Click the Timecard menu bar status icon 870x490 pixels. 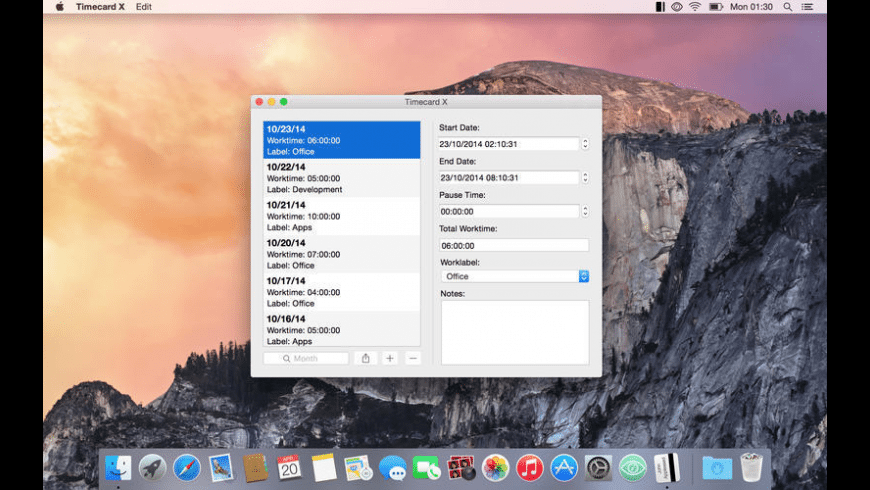pyautogui.click(x=660, y=7)
